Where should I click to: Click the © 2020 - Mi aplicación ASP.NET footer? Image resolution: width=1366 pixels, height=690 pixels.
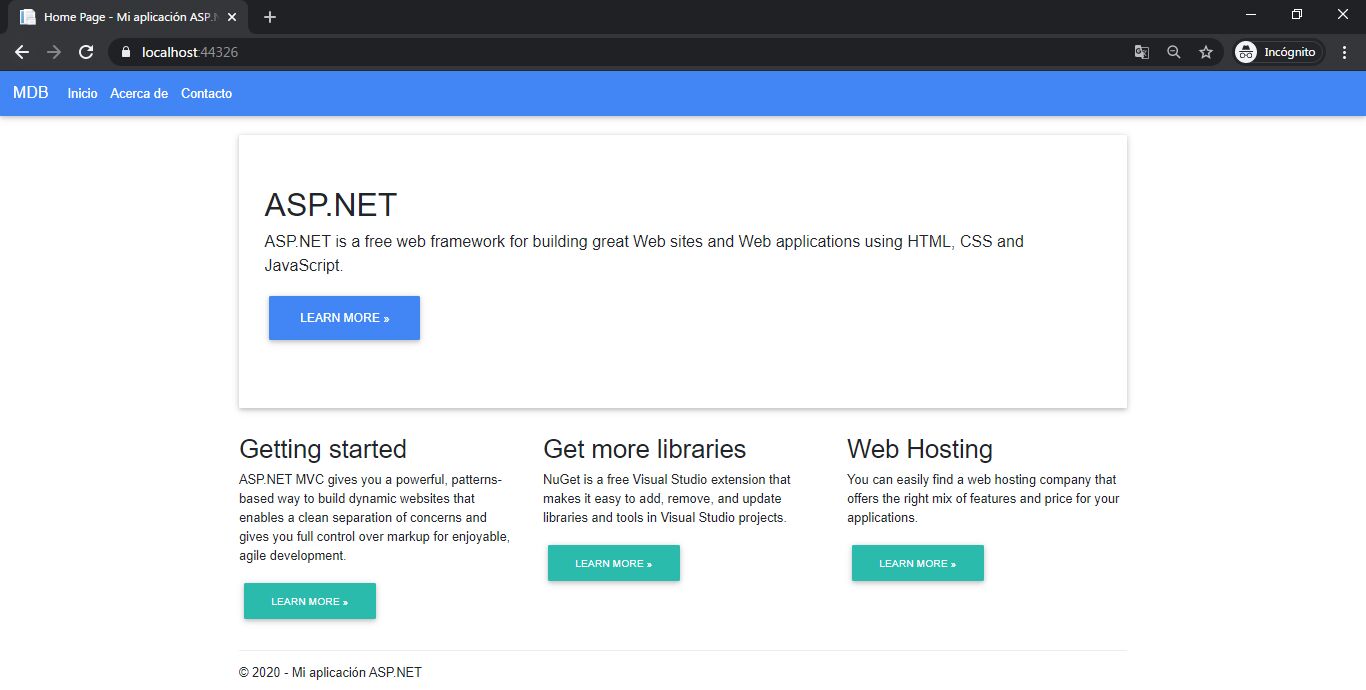330,672
